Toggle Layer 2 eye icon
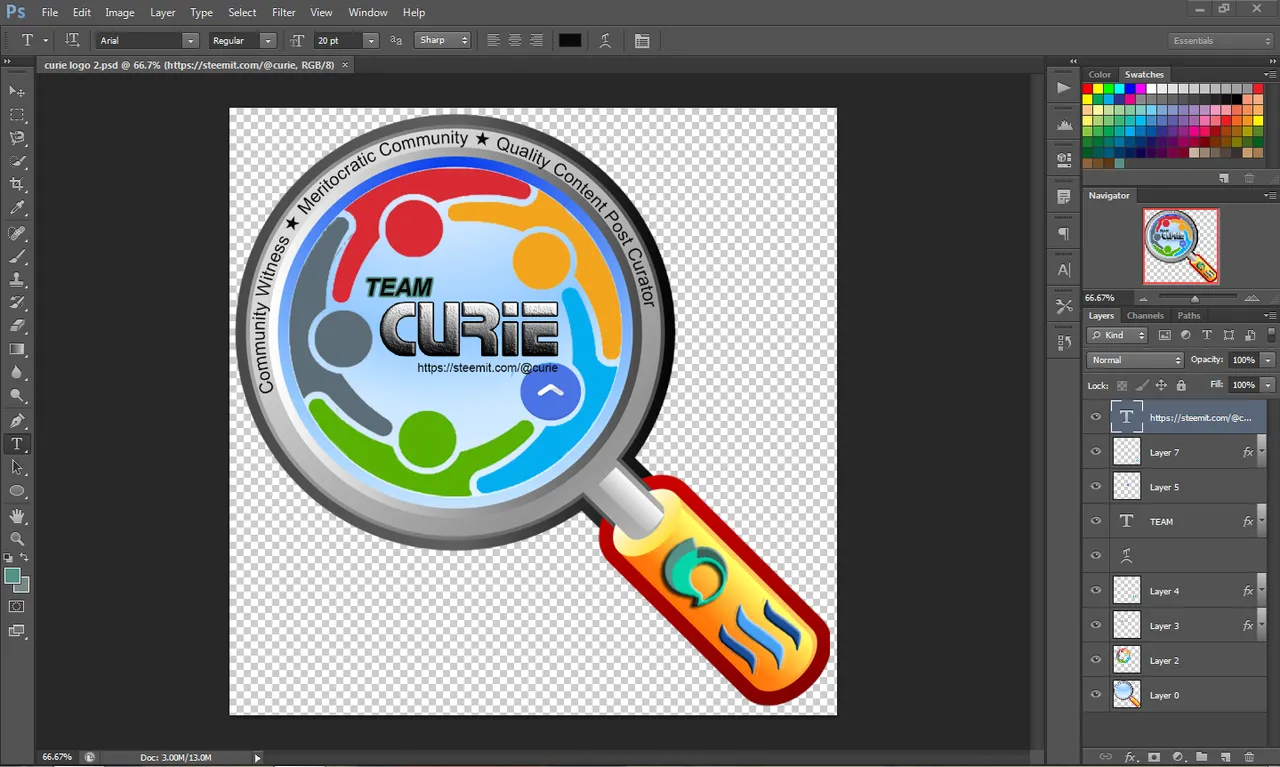This screenshot has height=767, width=1280. tap(1096, 660)
